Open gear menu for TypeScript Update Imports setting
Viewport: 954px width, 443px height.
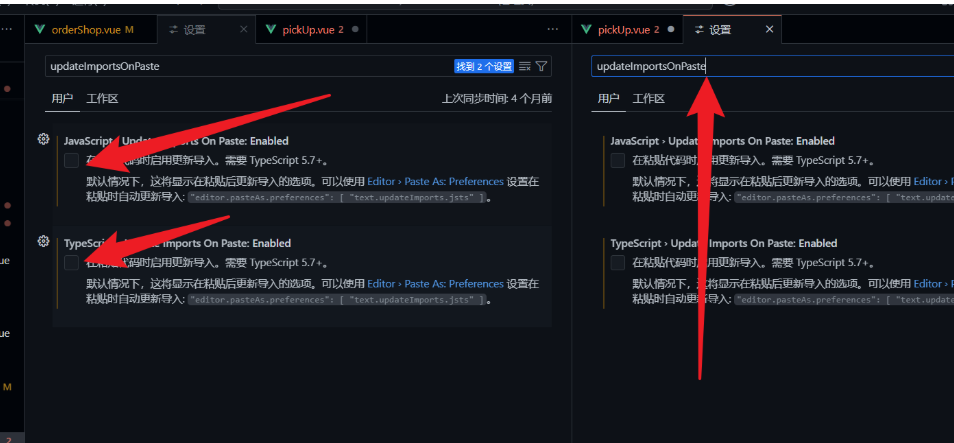pos(43,242)
